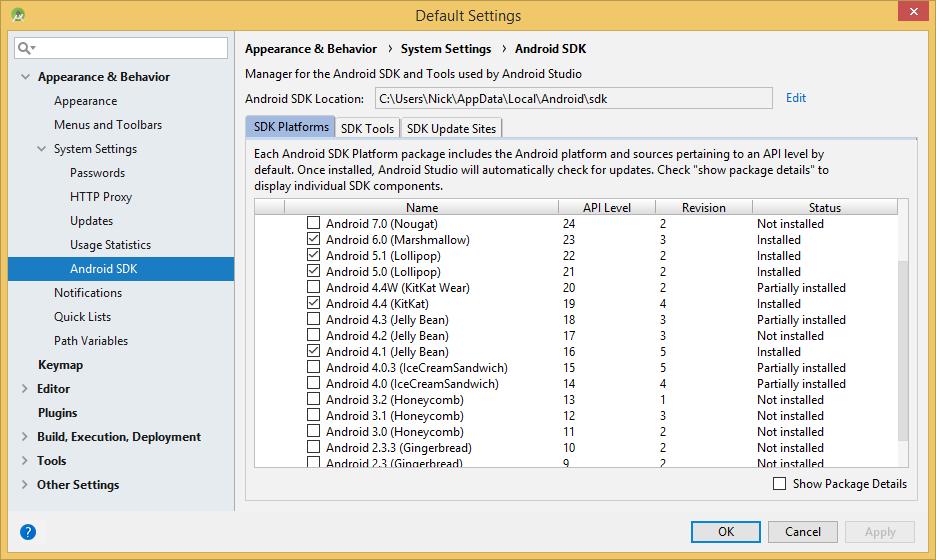Uncheck the Android 6.0 (Marshmallow) checkbox

313,239
